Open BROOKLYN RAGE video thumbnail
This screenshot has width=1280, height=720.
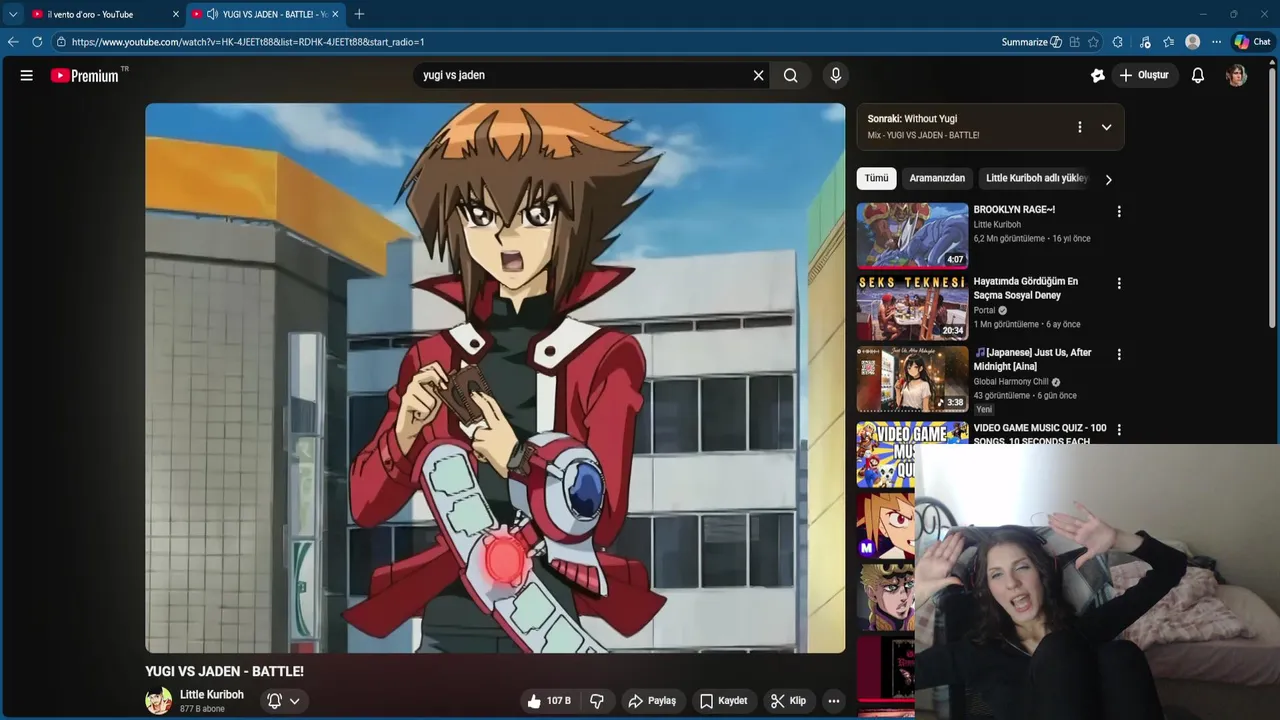(912, 235)
